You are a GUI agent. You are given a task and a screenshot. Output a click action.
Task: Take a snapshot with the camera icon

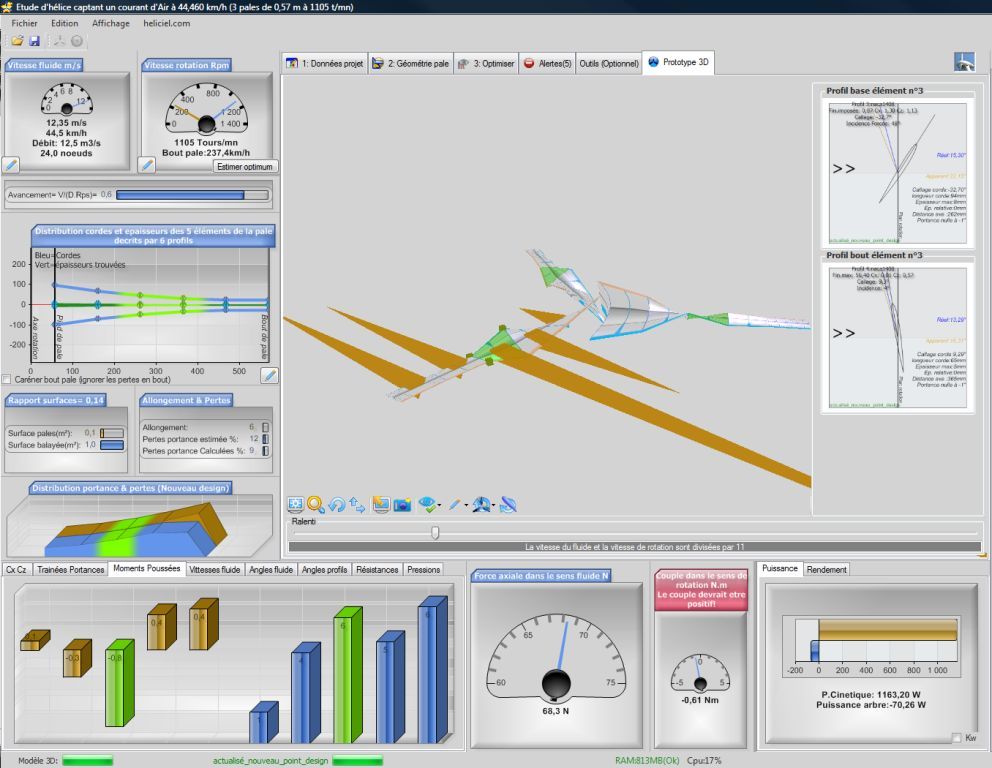click(x=402, y=505)
